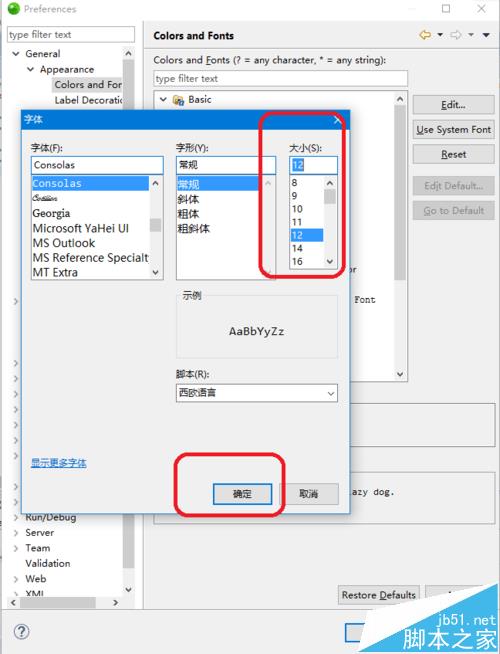Click the size list scroll up arrow
The image size is (500, 654).
[x=330, y=183]
